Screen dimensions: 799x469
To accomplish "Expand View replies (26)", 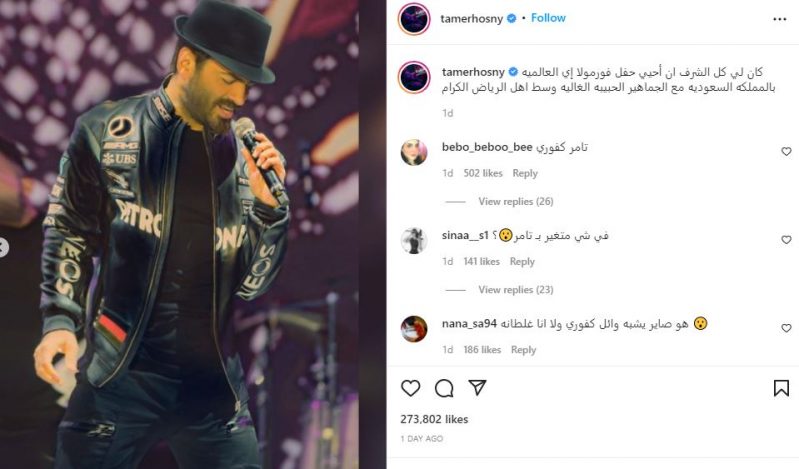I will [x=516, y=201].
